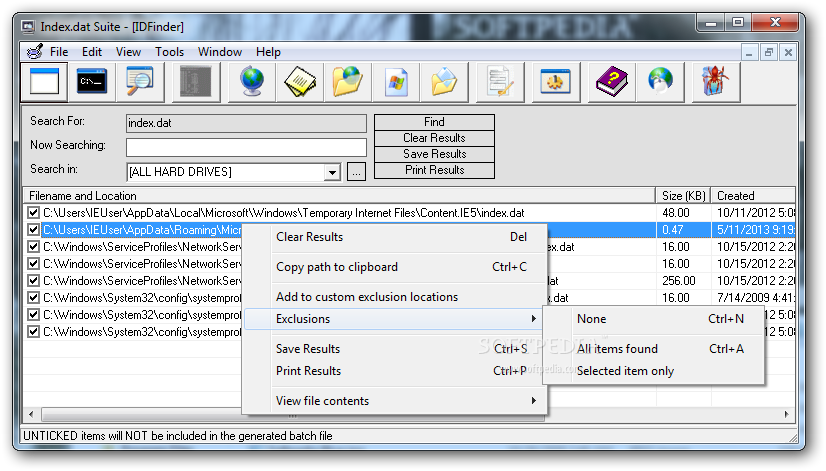The width and height of the screenshot is (826, 471).
Task: Open the Edit menu
Action: click(92, 52)
